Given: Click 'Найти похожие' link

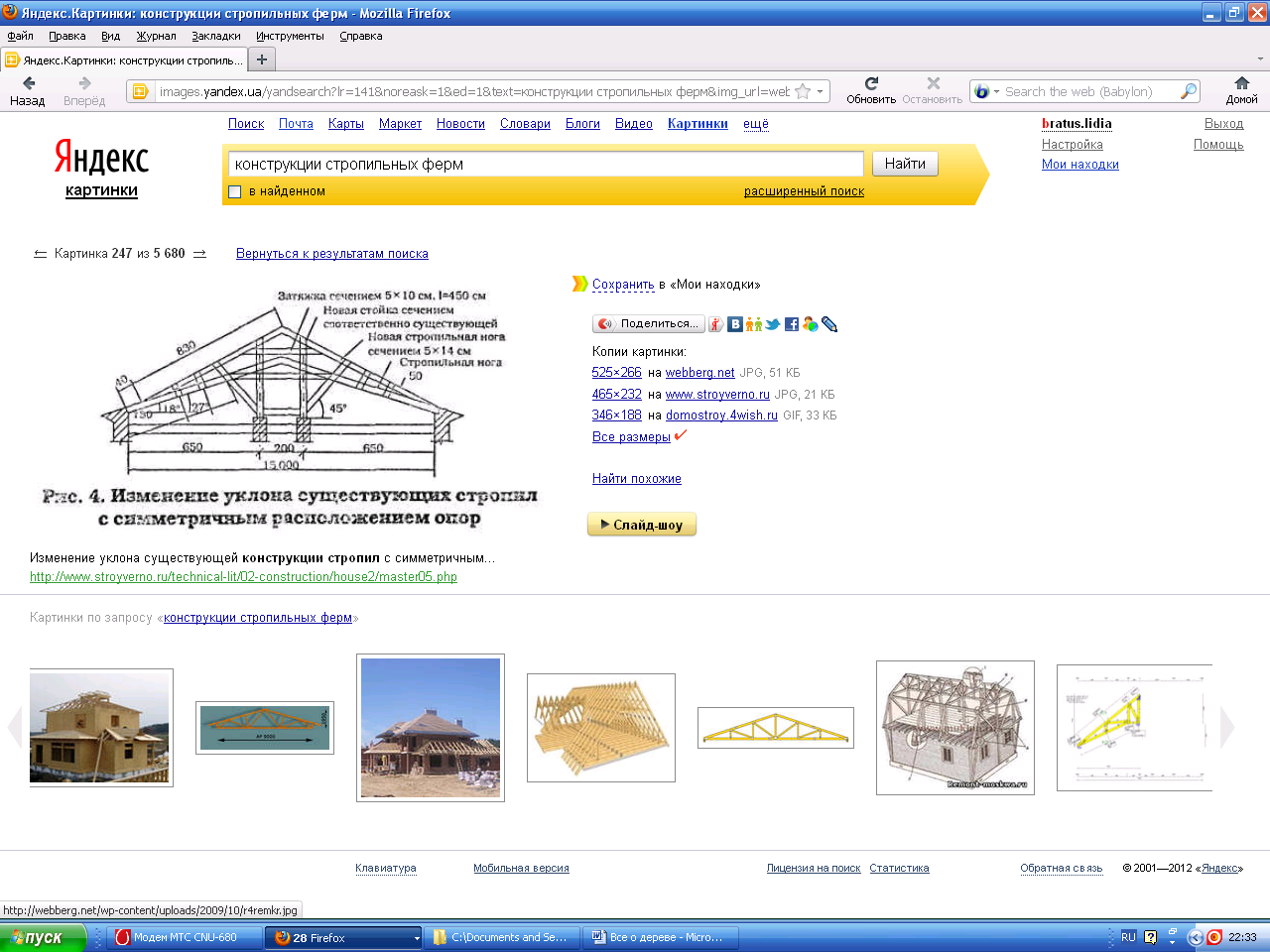Looking at the screenshot, I should coord(637,479).
